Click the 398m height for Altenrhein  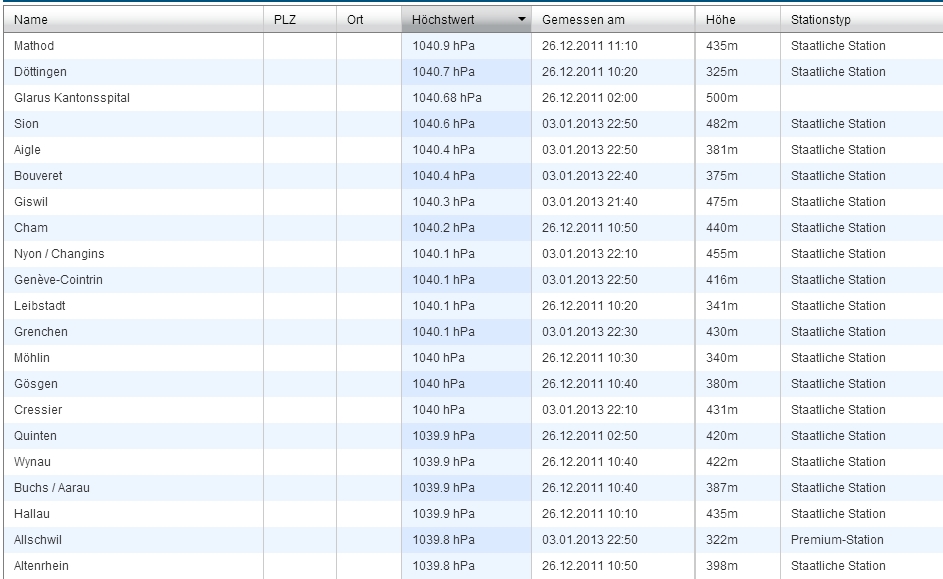[722, 566]
